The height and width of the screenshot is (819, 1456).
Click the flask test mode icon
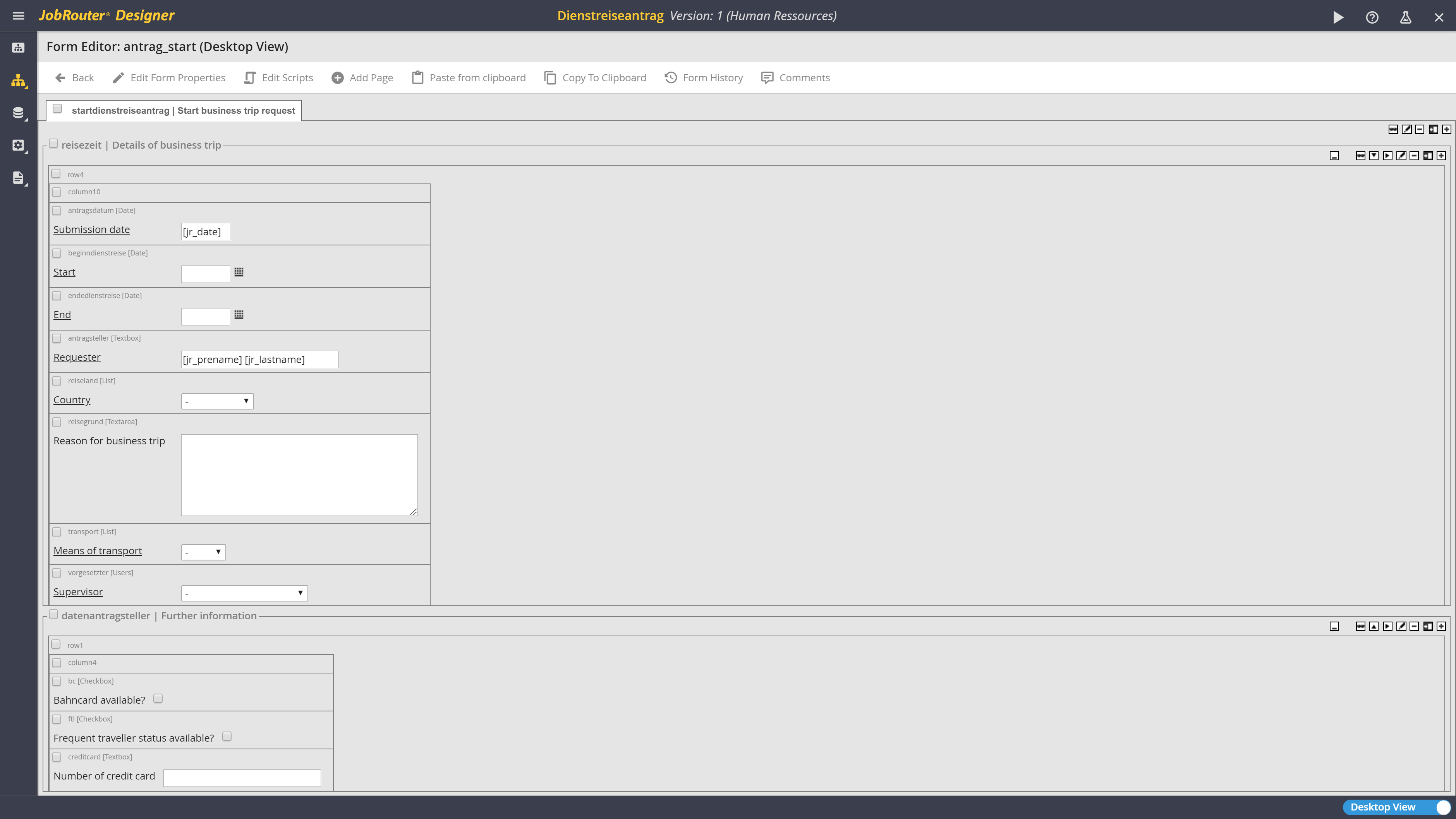click(x=1406, y=17)
